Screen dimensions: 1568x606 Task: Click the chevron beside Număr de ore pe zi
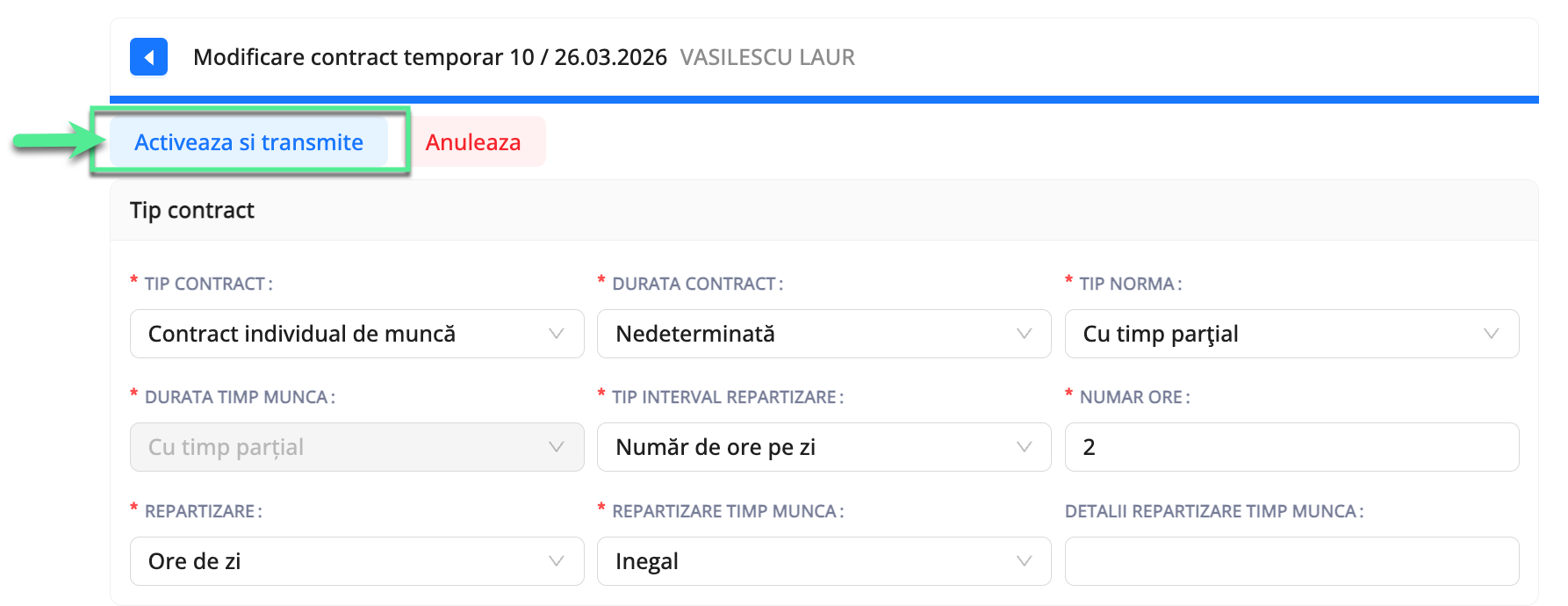tap(1023, 447)
